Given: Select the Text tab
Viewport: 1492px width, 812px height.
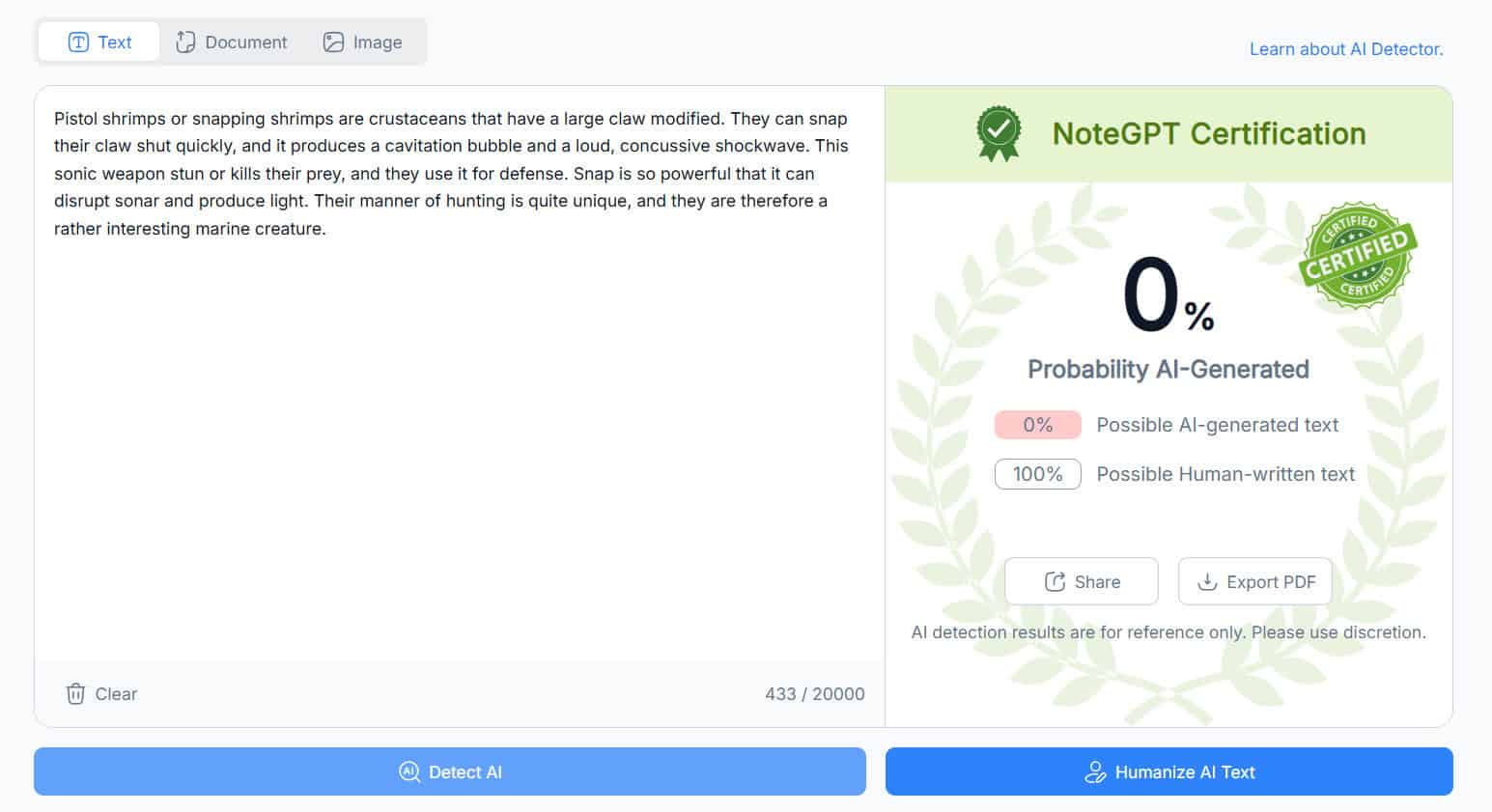Looking at the screenshot, I should tap(99, 42).
